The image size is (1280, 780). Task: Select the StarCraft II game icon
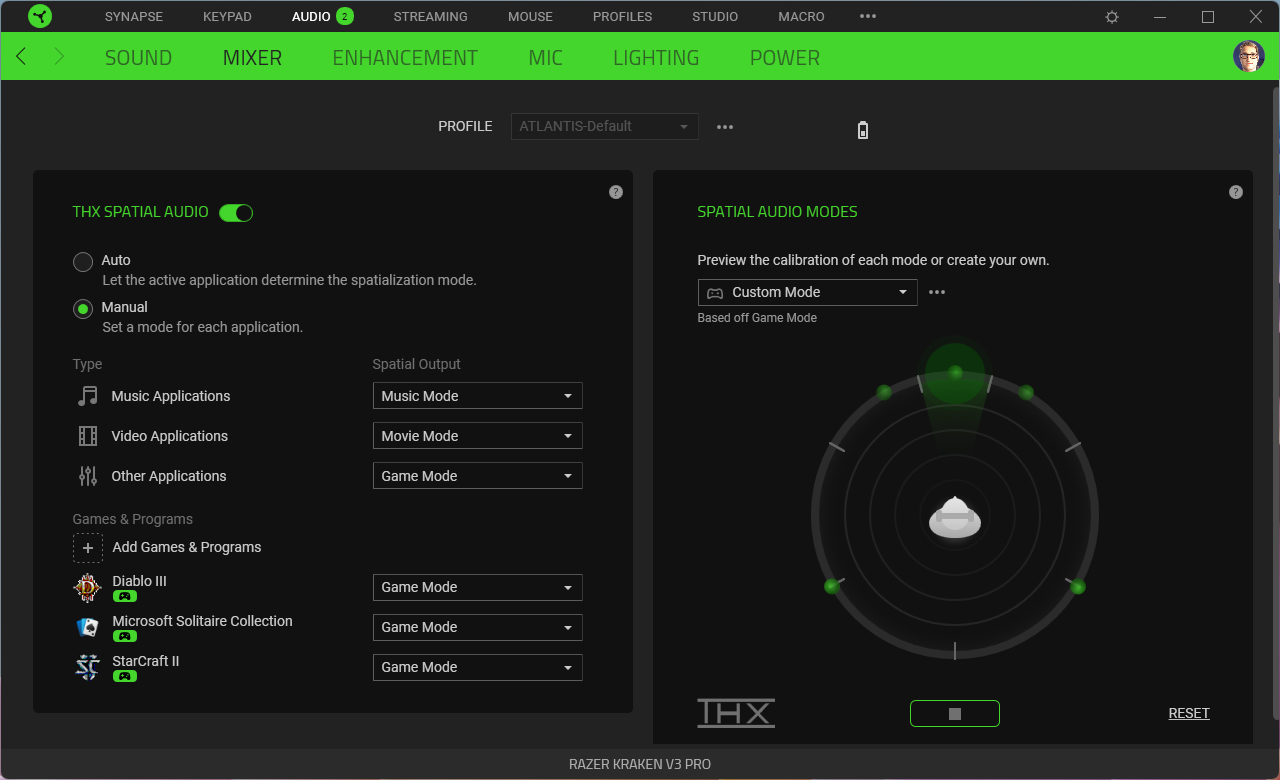pos(88,668)
